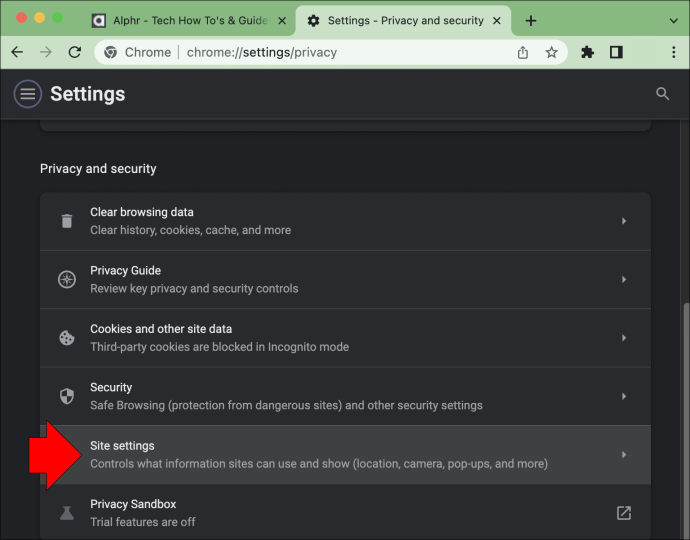Go back to the previous page

(x=17, y=52)
